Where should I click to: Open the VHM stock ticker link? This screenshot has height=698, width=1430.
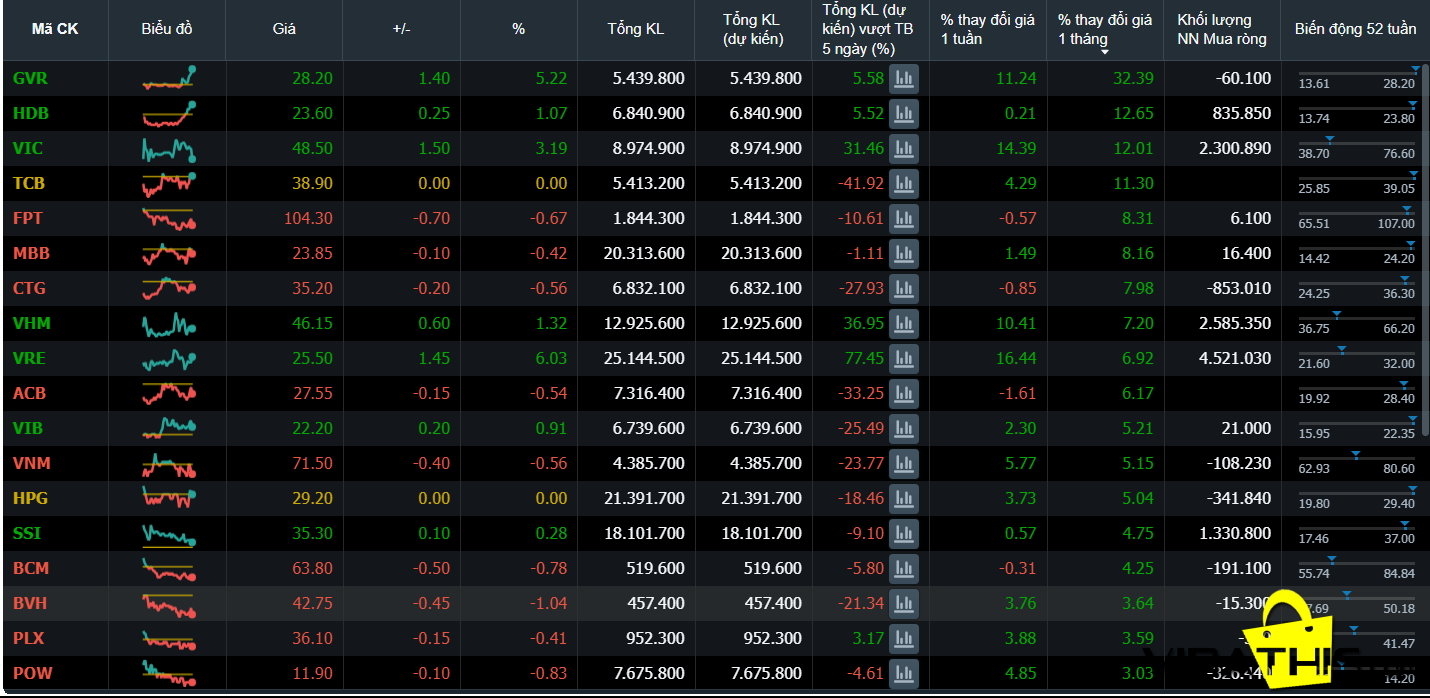[32, 323]
